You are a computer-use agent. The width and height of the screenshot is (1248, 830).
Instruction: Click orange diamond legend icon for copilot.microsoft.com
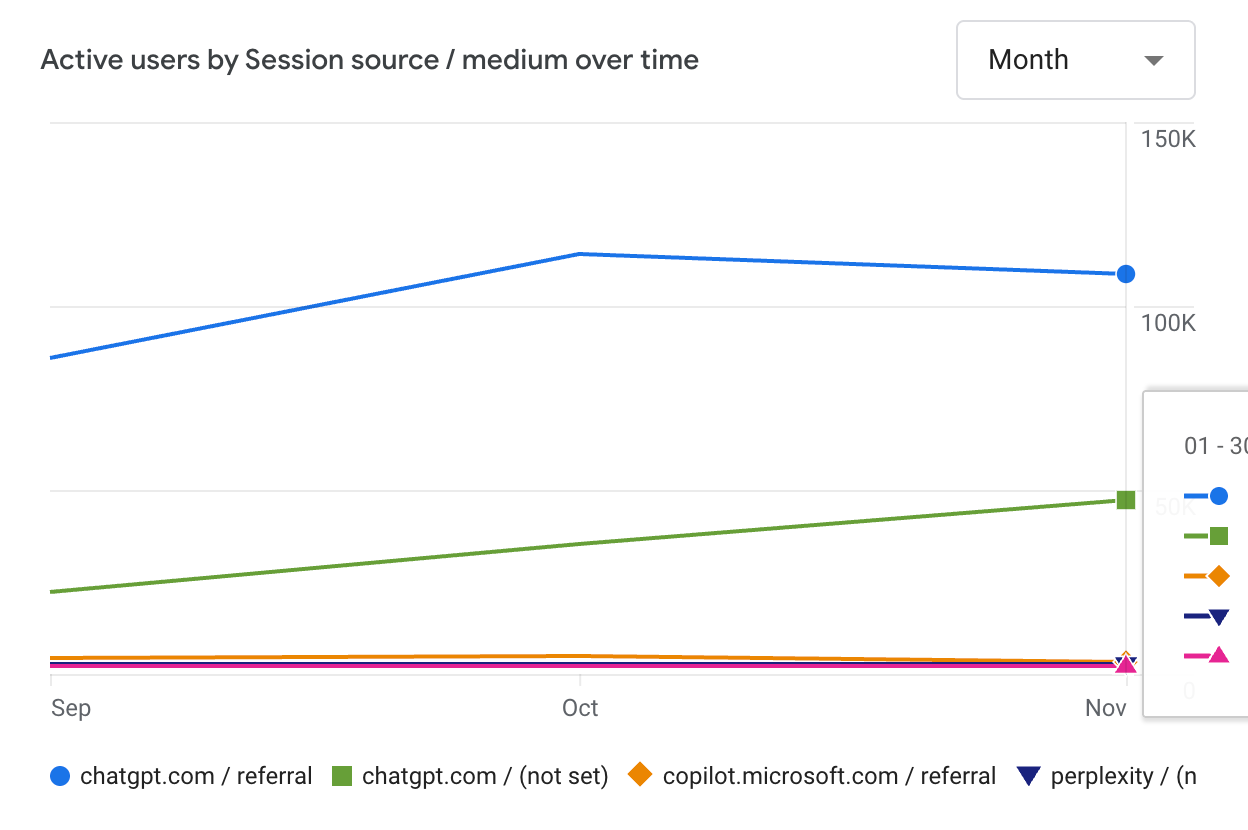pyautogui.click(x=640, y=775)
